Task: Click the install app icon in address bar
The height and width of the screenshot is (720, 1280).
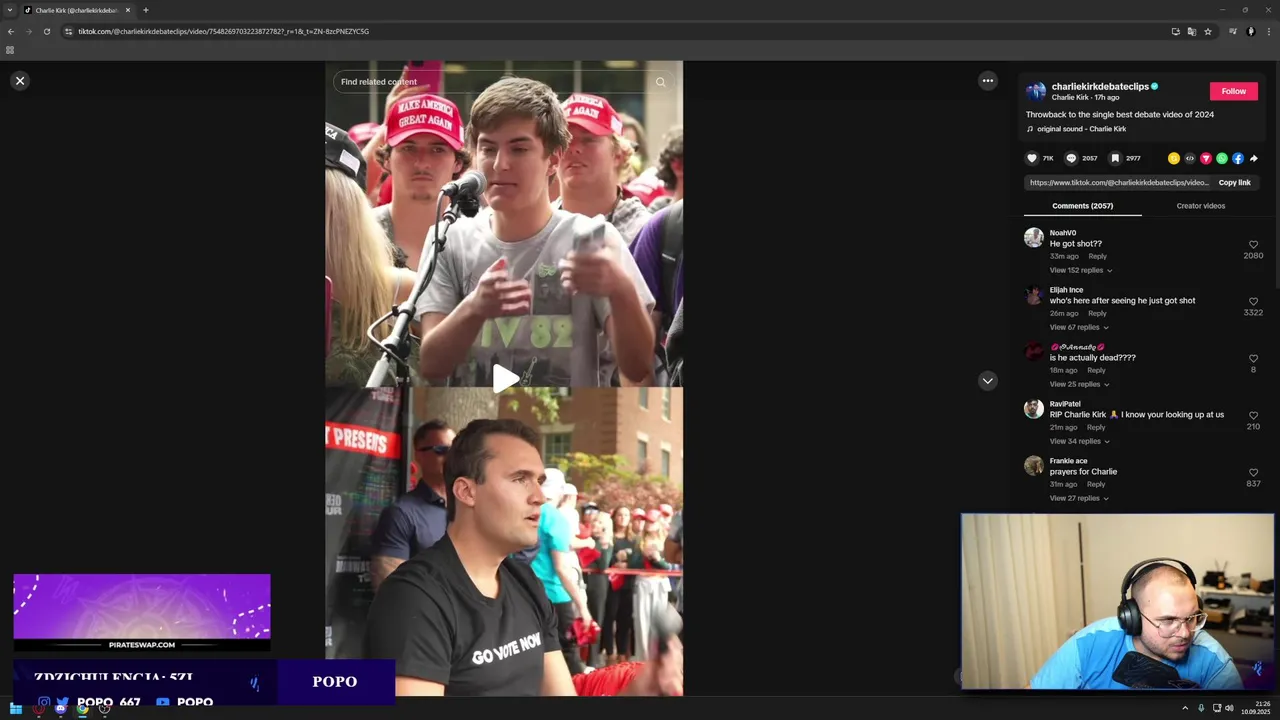Action: (1176, 31)
